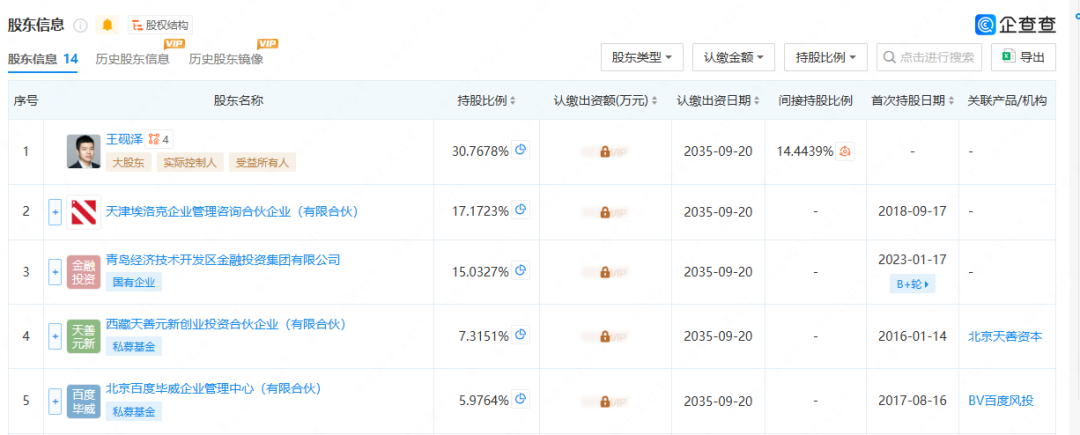Click the VIP lock icon in 天津埃洛克 row
1080x435 pixels.
coord(605,212)
